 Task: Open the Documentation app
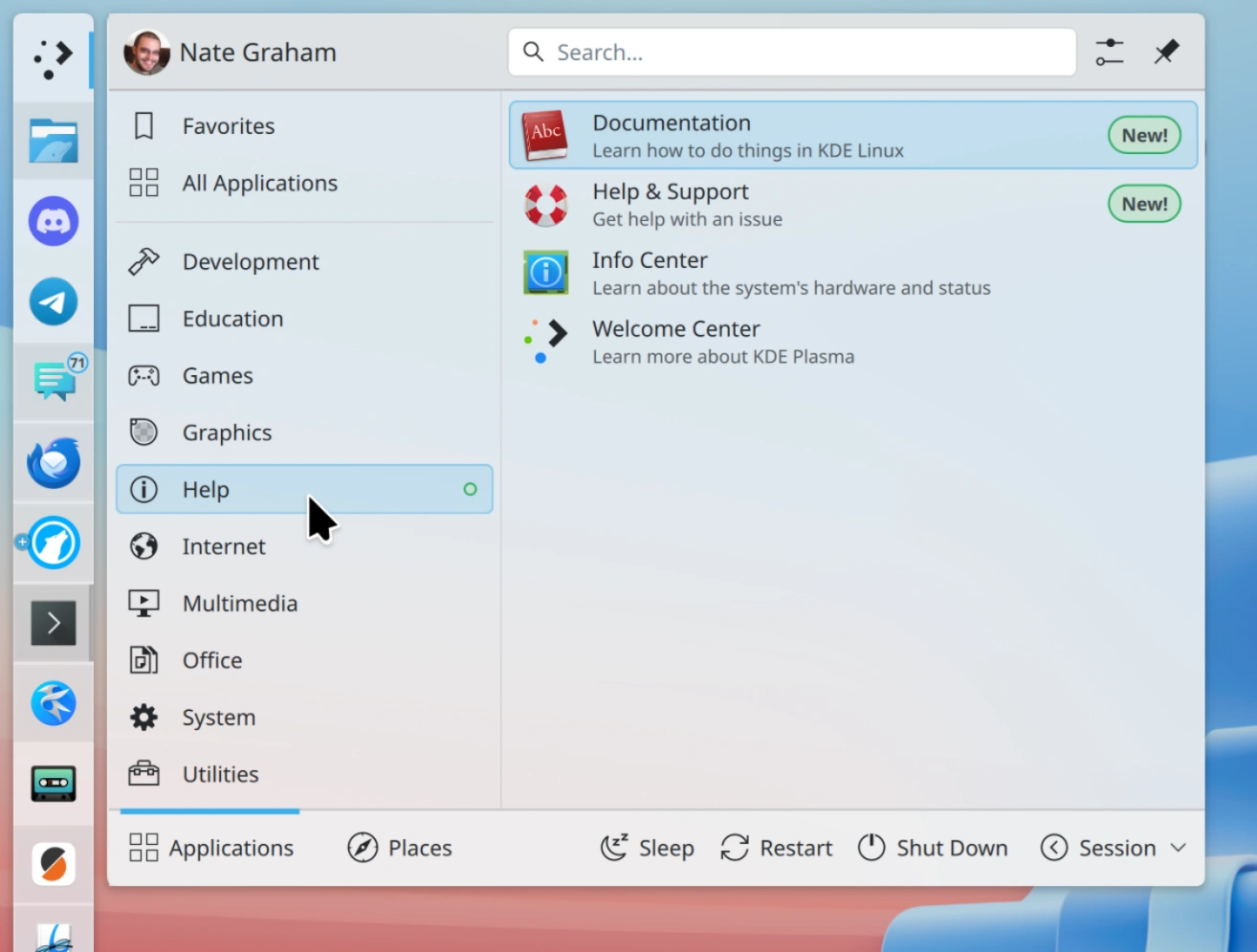click(852, 135)
